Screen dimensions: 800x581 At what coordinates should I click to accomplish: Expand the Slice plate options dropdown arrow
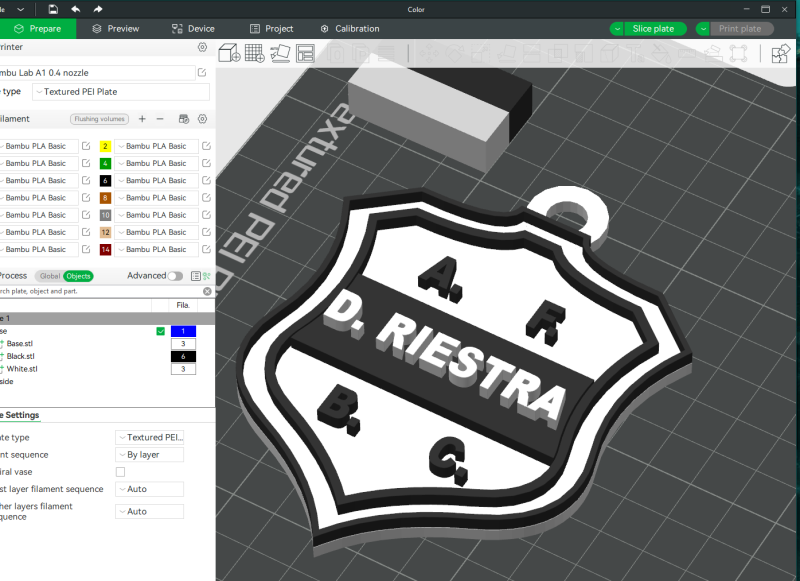617,29
